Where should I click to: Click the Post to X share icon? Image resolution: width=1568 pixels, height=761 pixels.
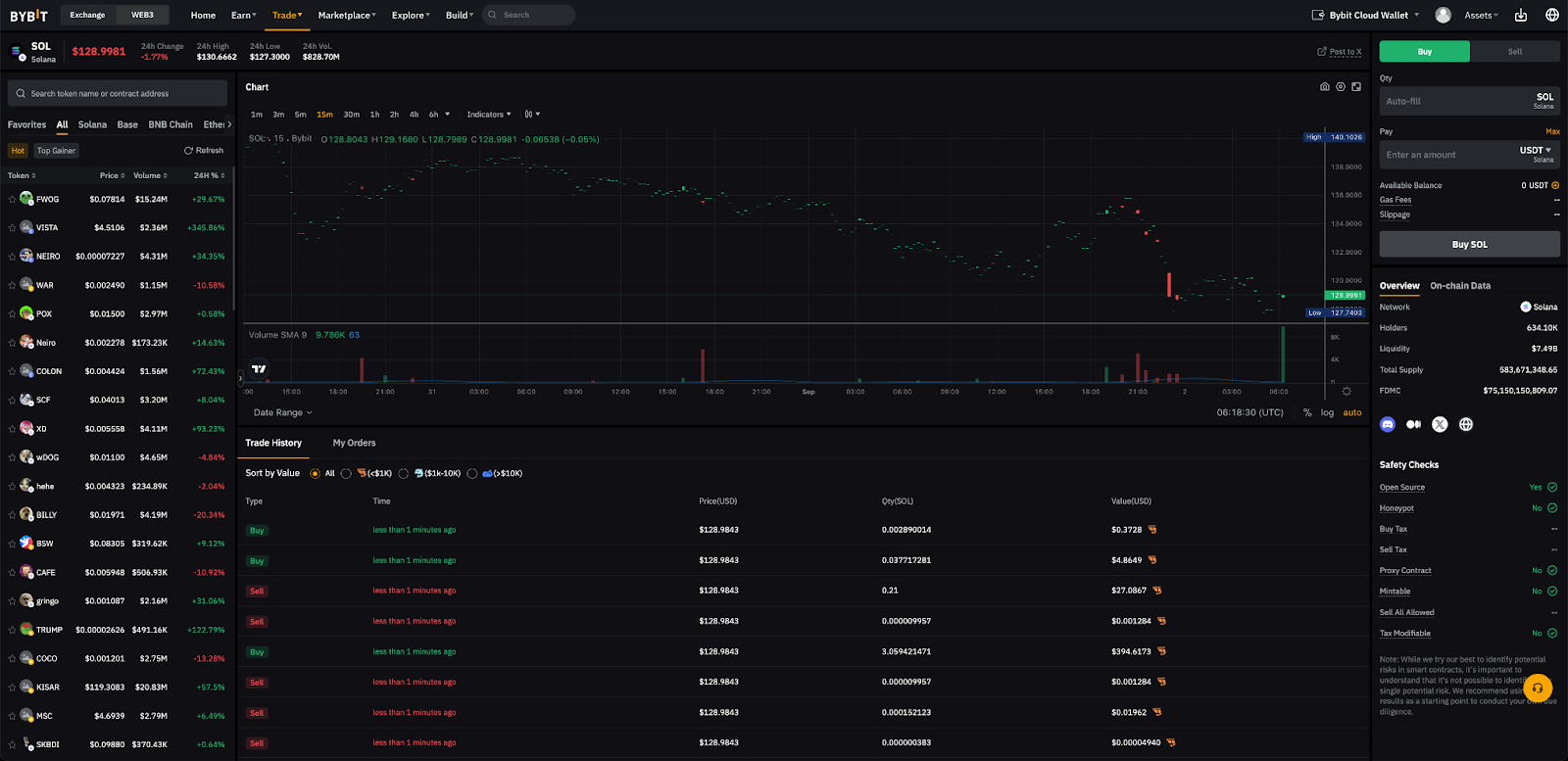1322,52
